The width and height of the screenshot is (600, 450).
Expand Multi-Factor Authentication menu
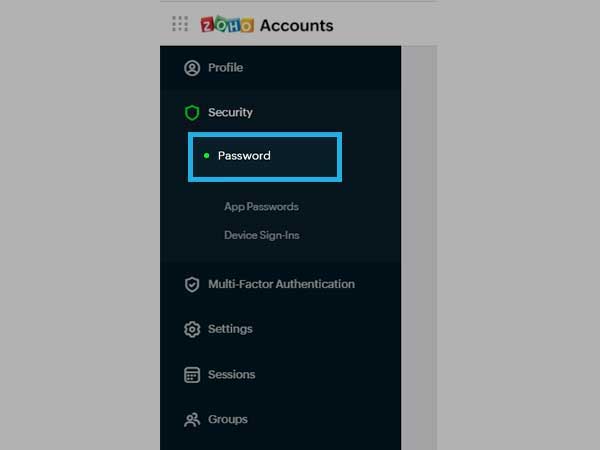pos(280,284)
